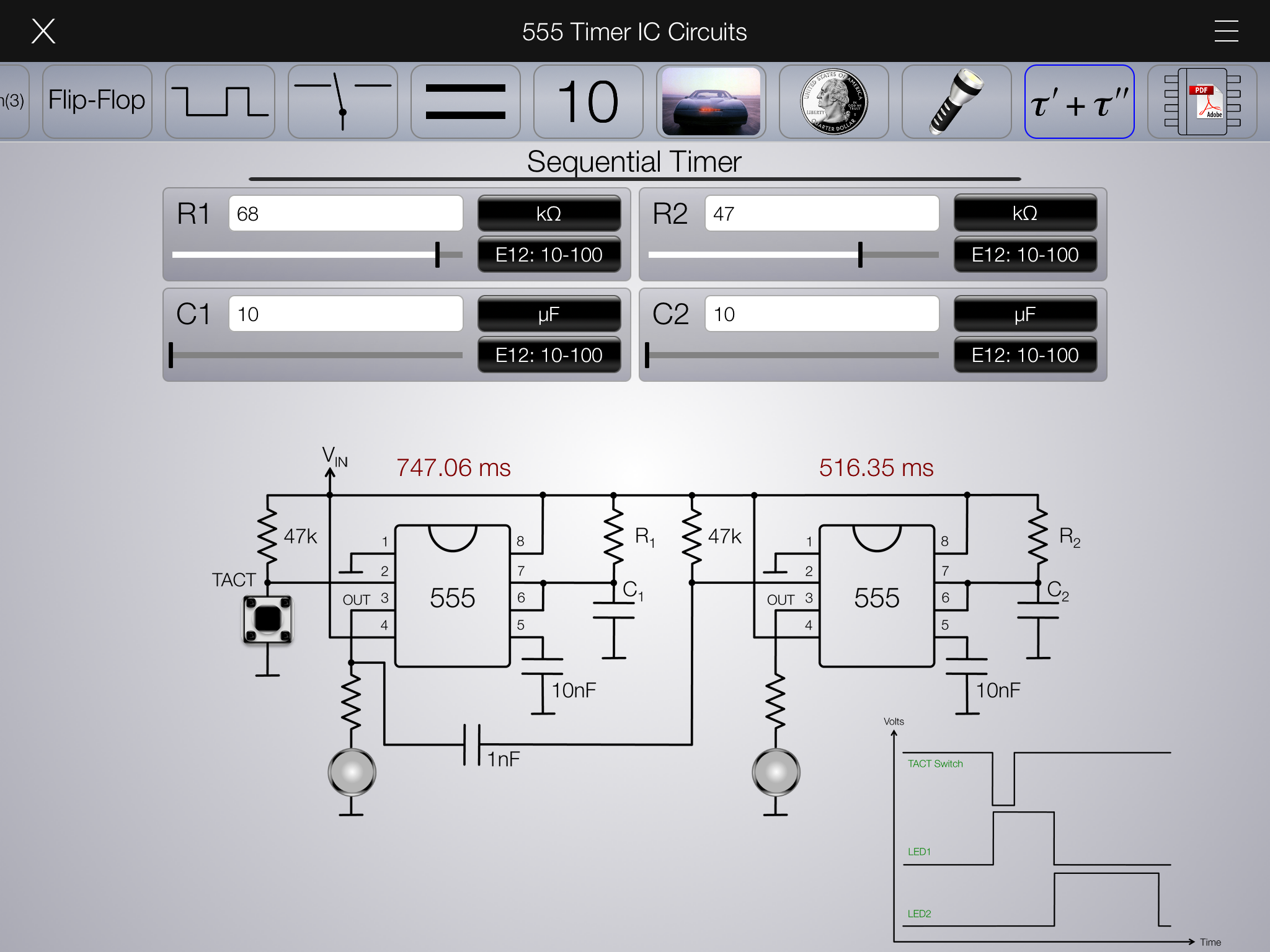The width and height of the screenshot is (1270, 952).
Task: Select the quarter dollar coin icon
Action: [833, 102]
